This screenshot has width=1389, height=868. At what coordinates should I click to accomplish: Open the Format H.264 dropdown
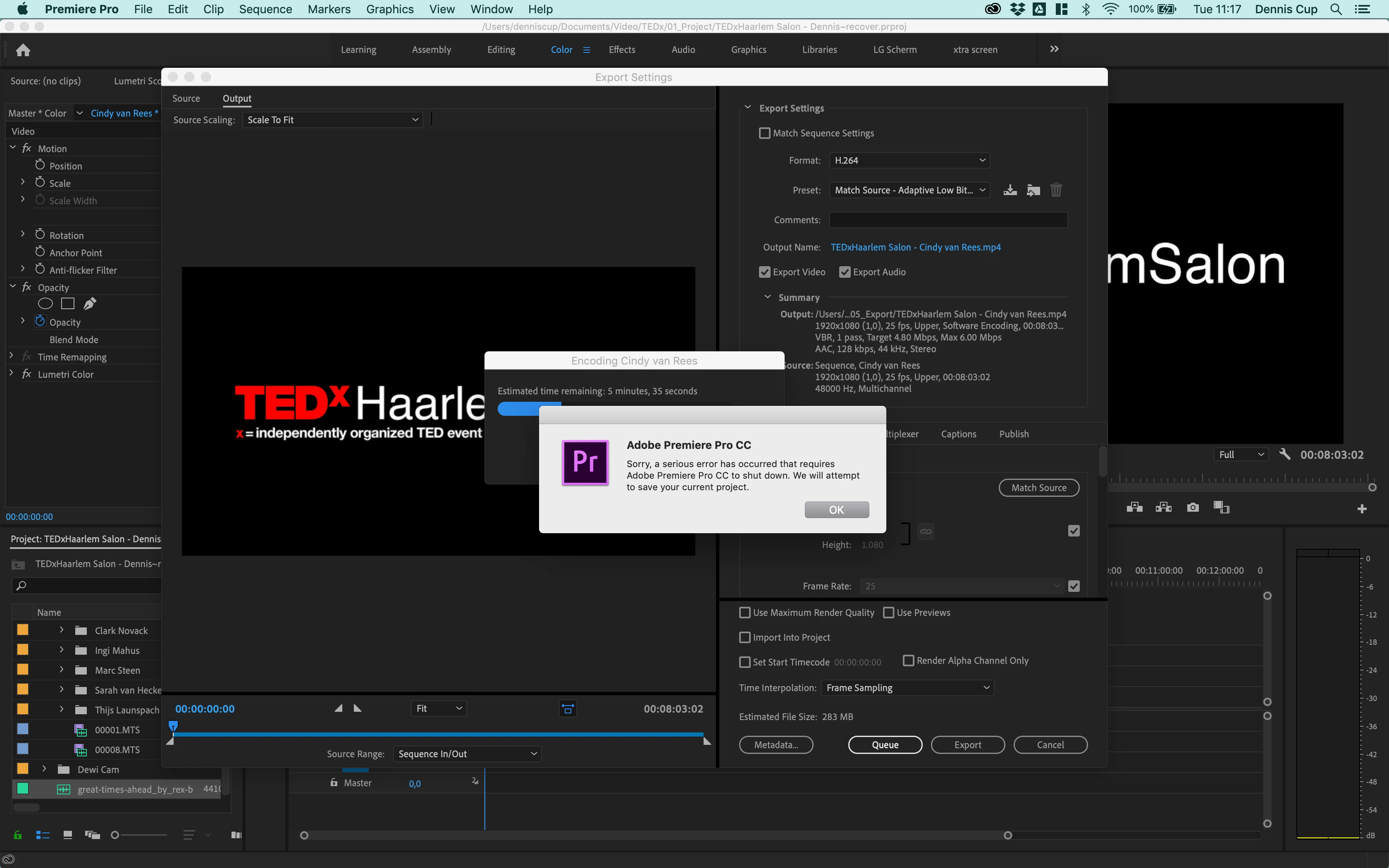tap(909, 161)
